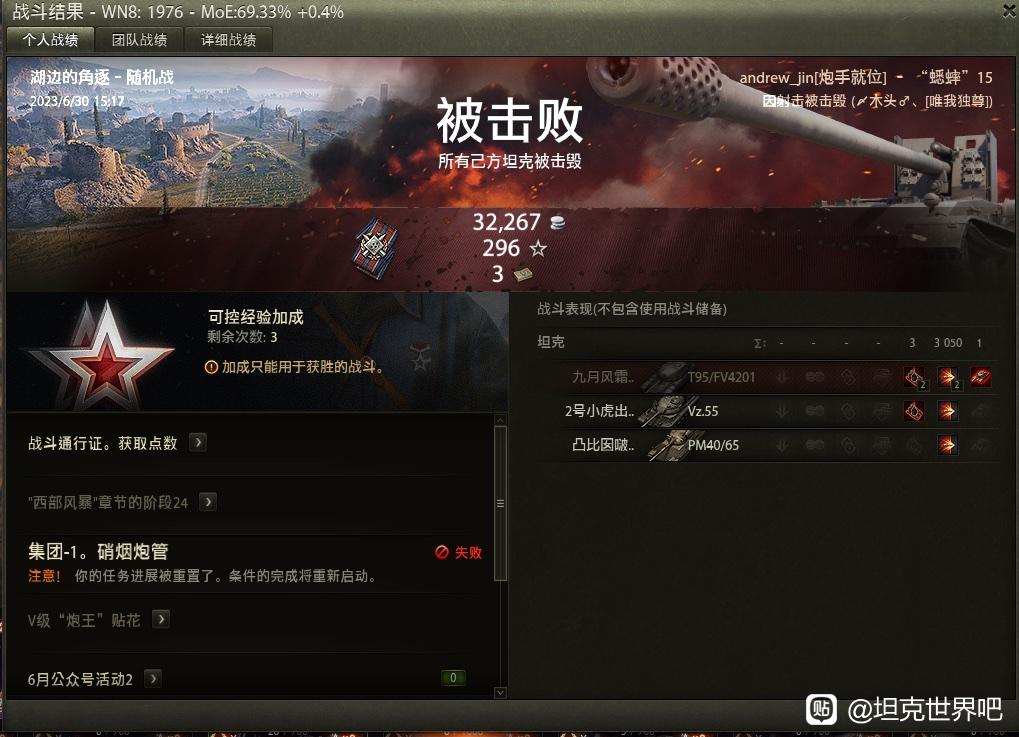The height and width of the screenshot is (737, 1019).
Task: Click Vz.55 damage dealt icon
Action: click(x=948, y=411)
